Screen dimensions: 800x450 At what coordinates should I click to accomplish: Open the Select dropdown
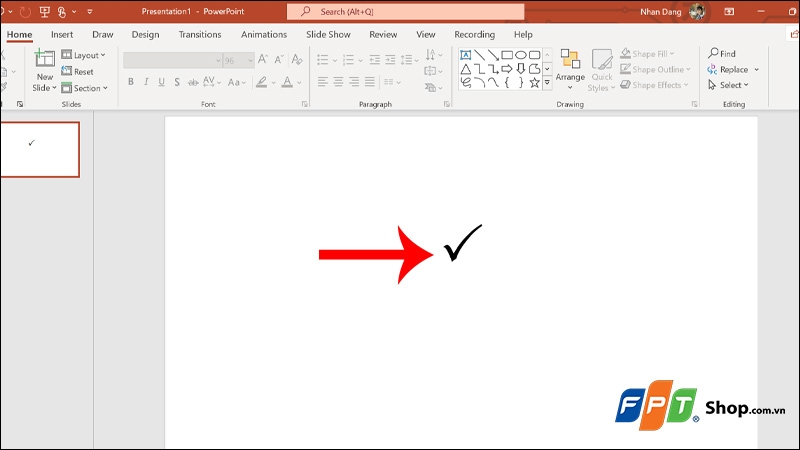click(728, 85)
